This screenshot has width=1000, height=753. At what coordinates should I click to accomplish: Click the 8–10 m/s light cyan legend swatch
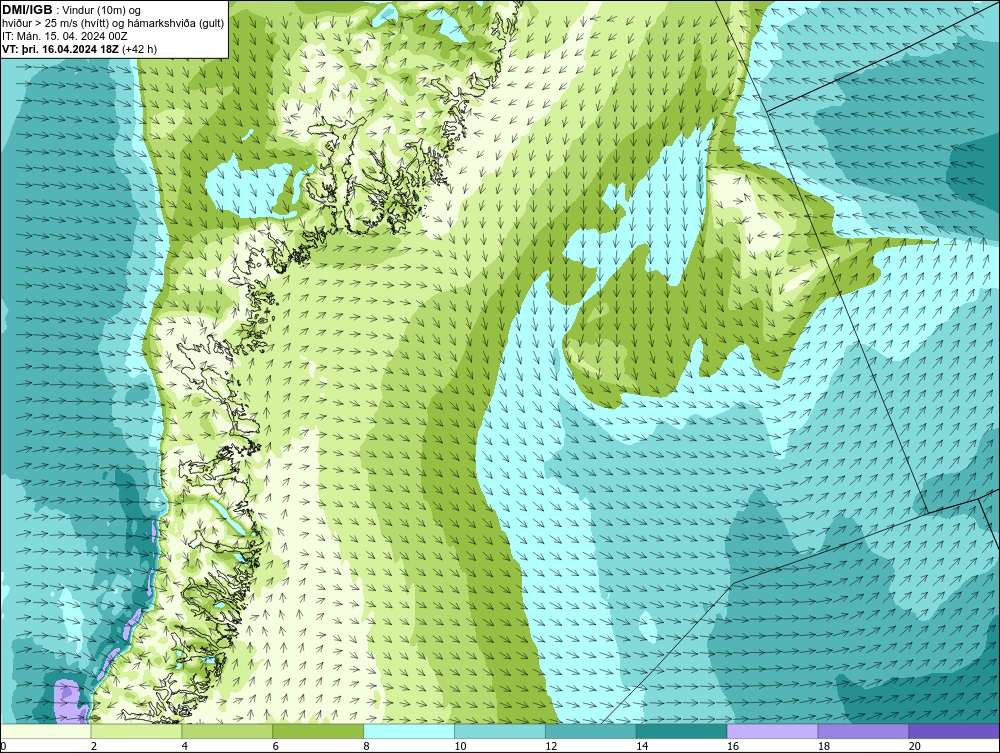[x=409, y=731]
